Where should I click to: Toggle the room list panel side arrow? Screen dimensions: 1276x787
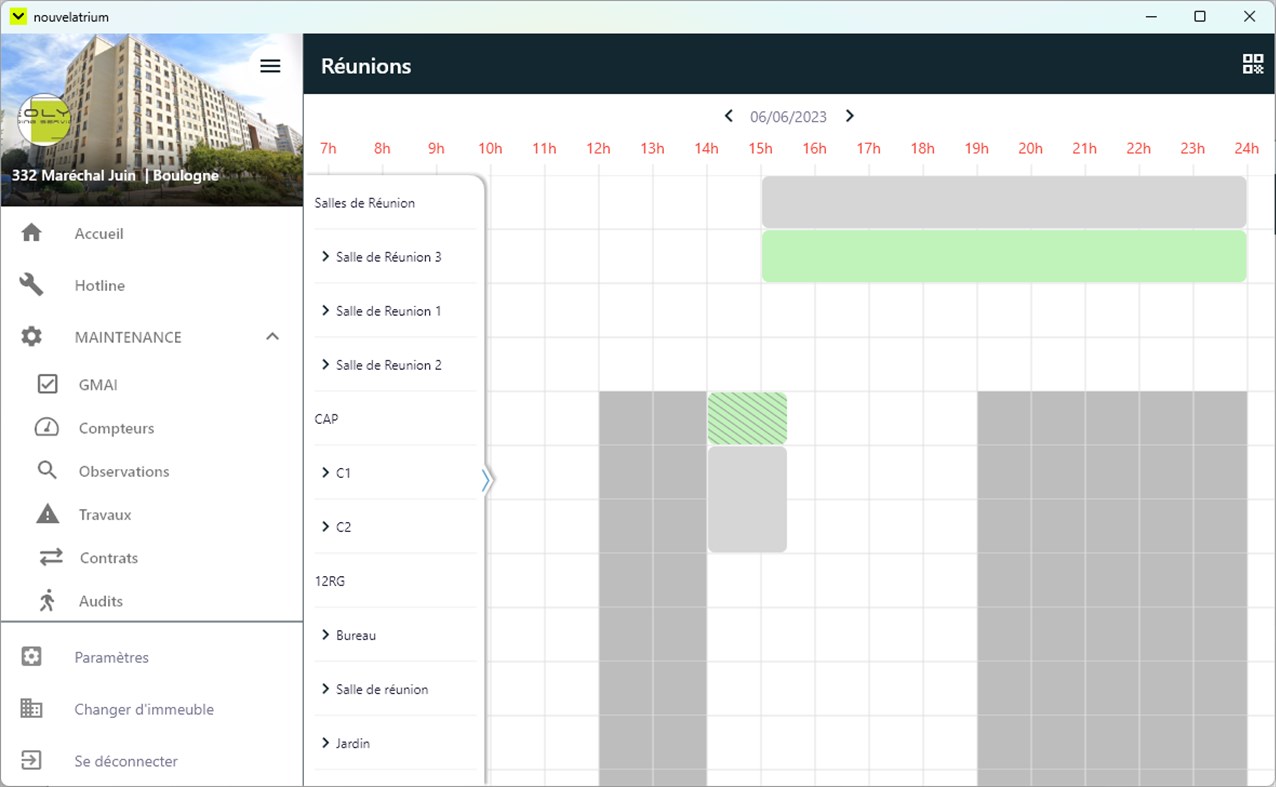pyautogui.click(x=487, y=481)
